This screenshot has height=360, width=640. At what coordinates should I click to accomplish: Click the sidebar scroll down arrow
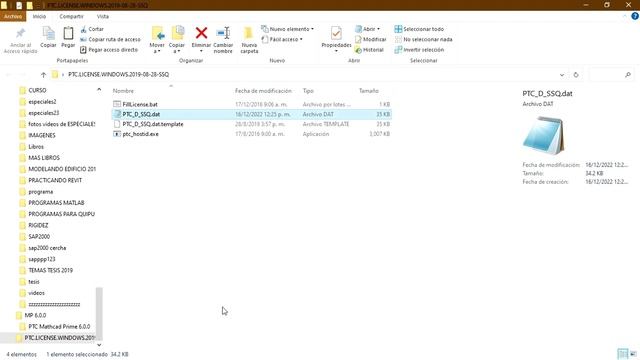[99, 345]
